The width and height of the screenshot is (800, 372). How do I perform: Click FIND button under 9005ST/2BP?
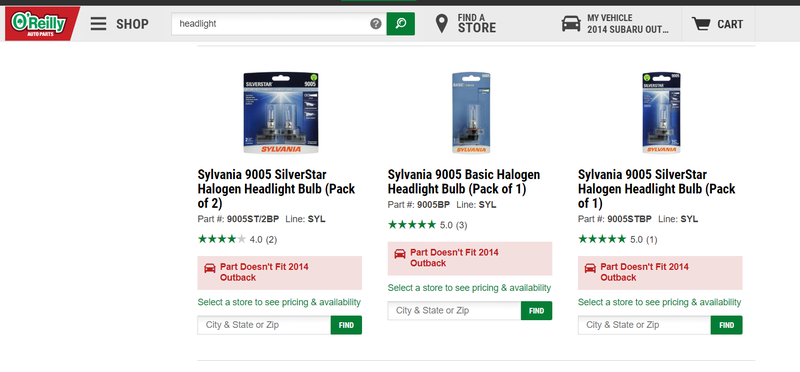click(346, 325)
